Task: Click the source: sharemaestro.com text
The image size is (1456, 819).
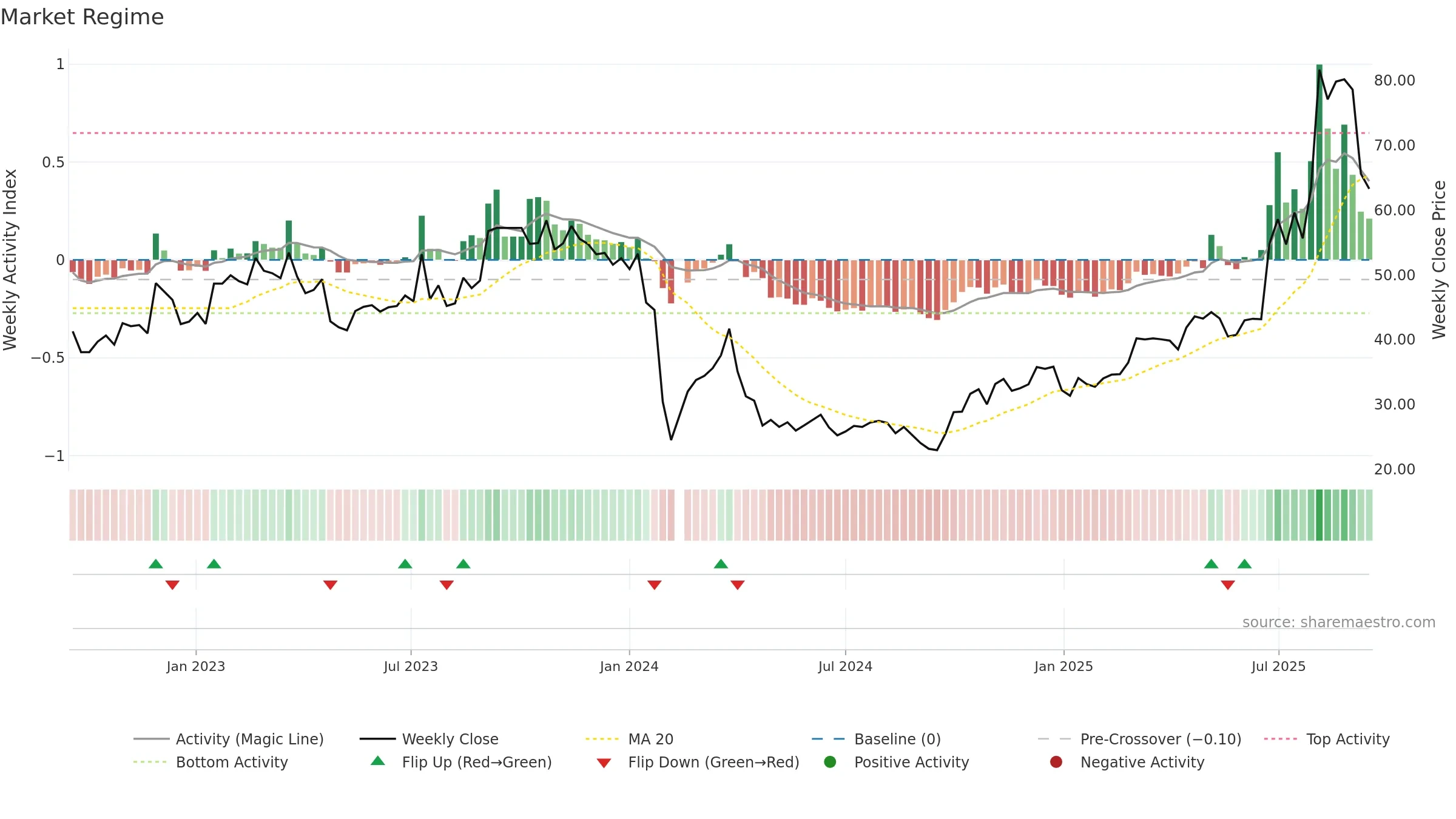Action: 1339,622
